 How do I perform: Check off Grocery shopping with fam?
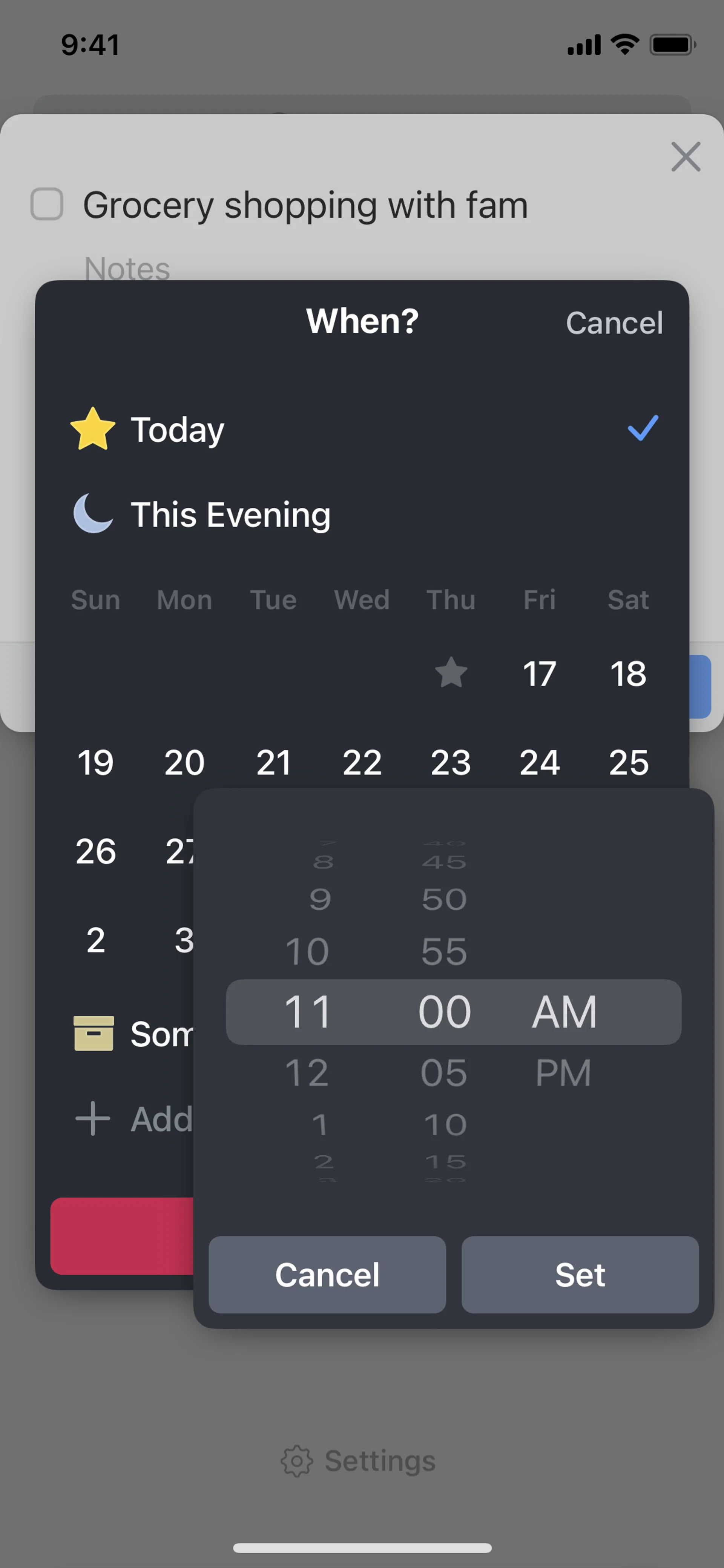tap(48, 204)
